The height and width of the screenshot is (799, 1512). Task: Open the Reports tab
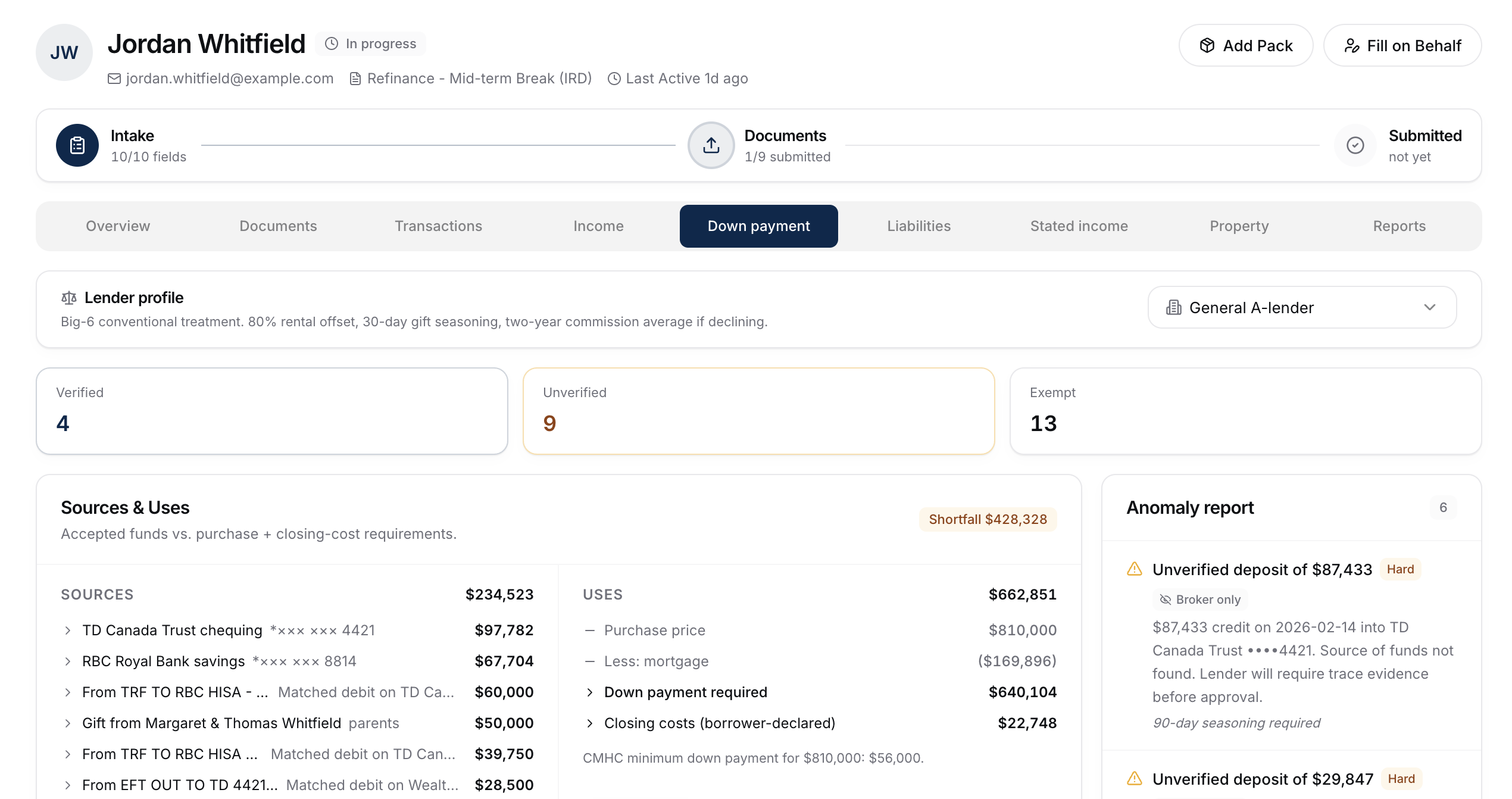1399,226
